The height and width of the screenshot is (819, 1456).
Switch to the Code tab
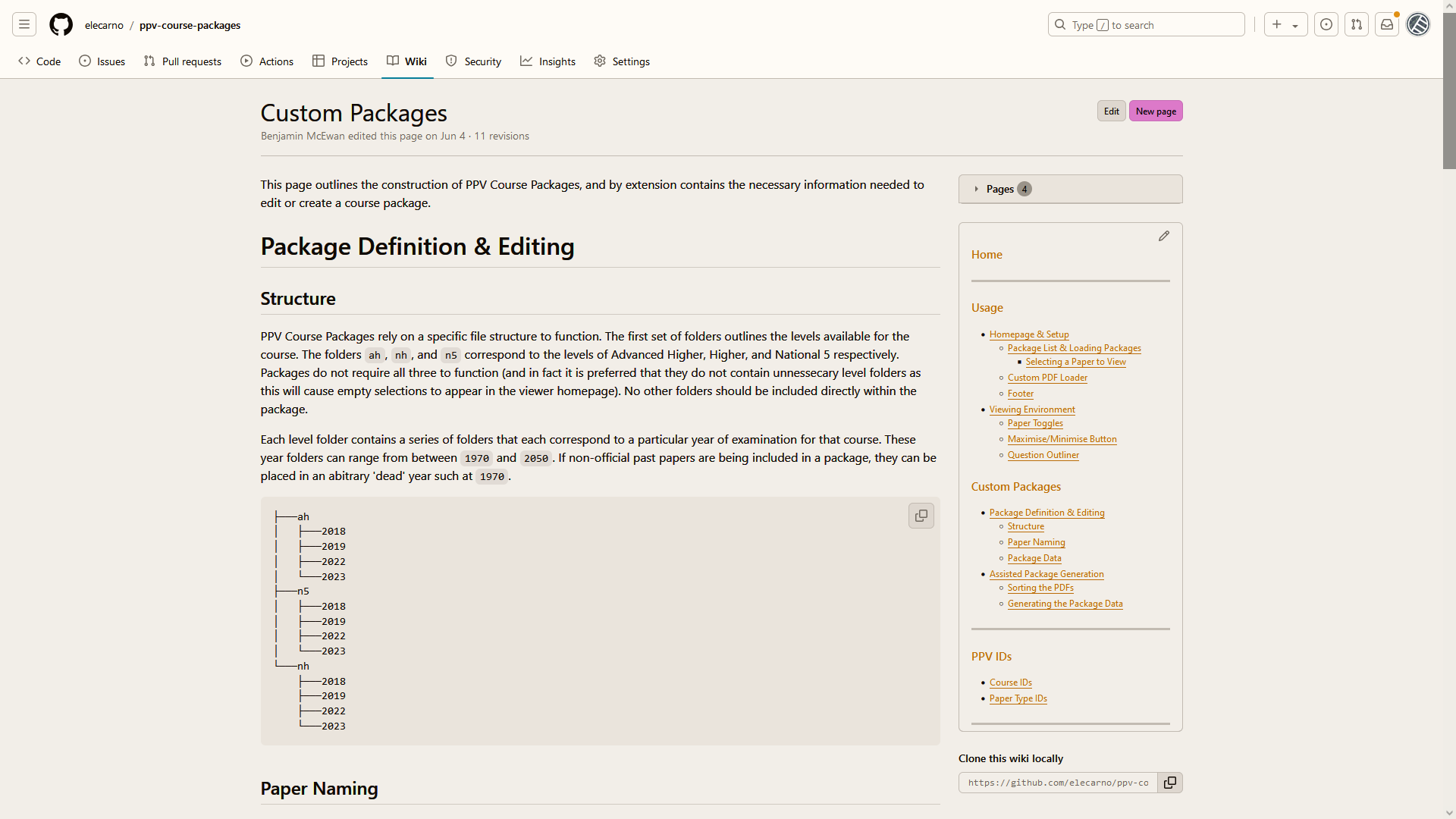pyautogui.click(x=39, y=61)
